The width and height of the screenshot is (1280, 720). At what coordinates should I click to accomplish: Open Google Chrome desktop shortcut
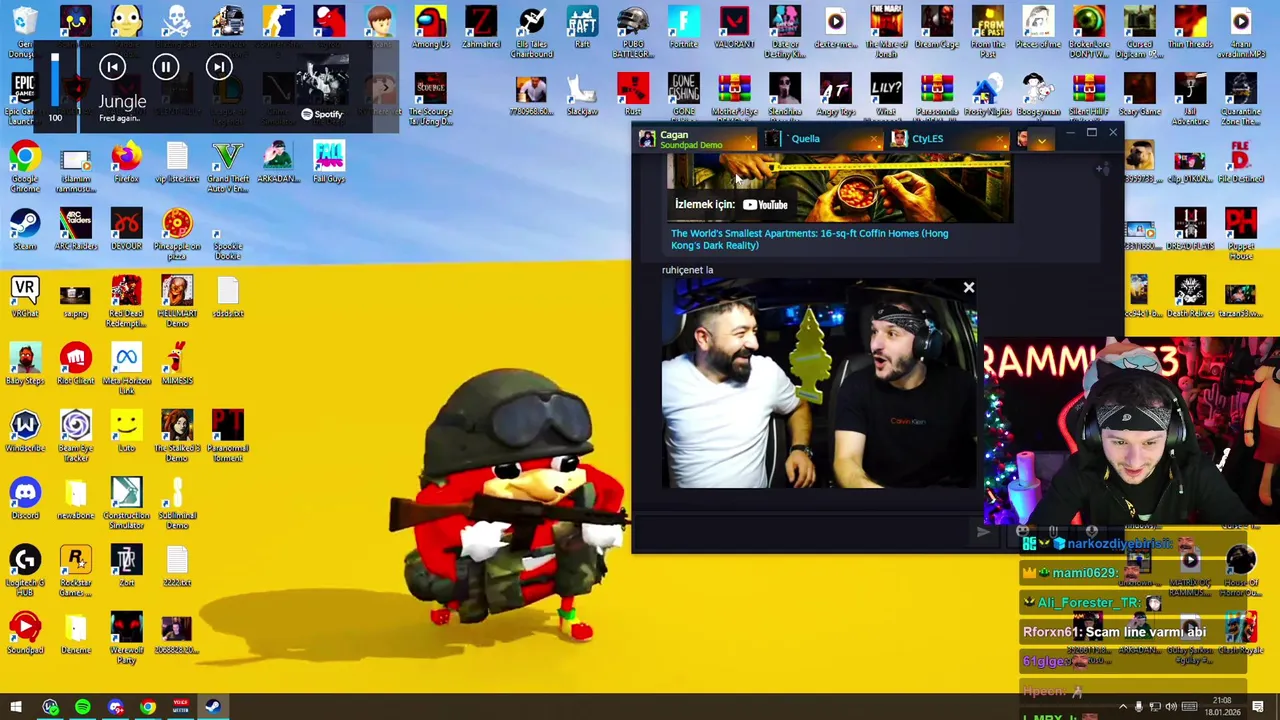pos(25,166)
